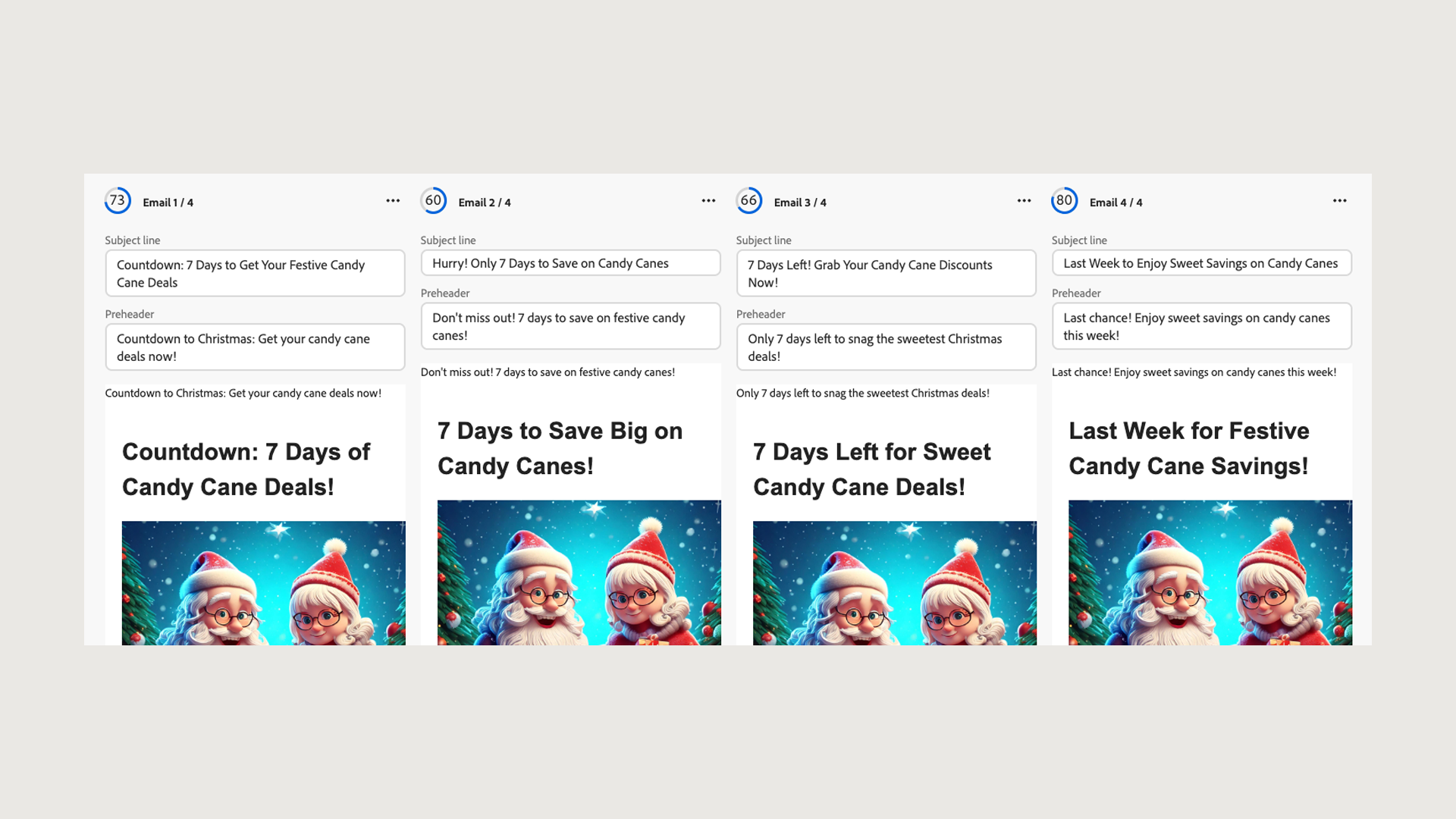Viewport: 1456px width, 819px height.
Task: Edit the '7 Days Left!' subject line field
Action: click(x=886, y=273)
